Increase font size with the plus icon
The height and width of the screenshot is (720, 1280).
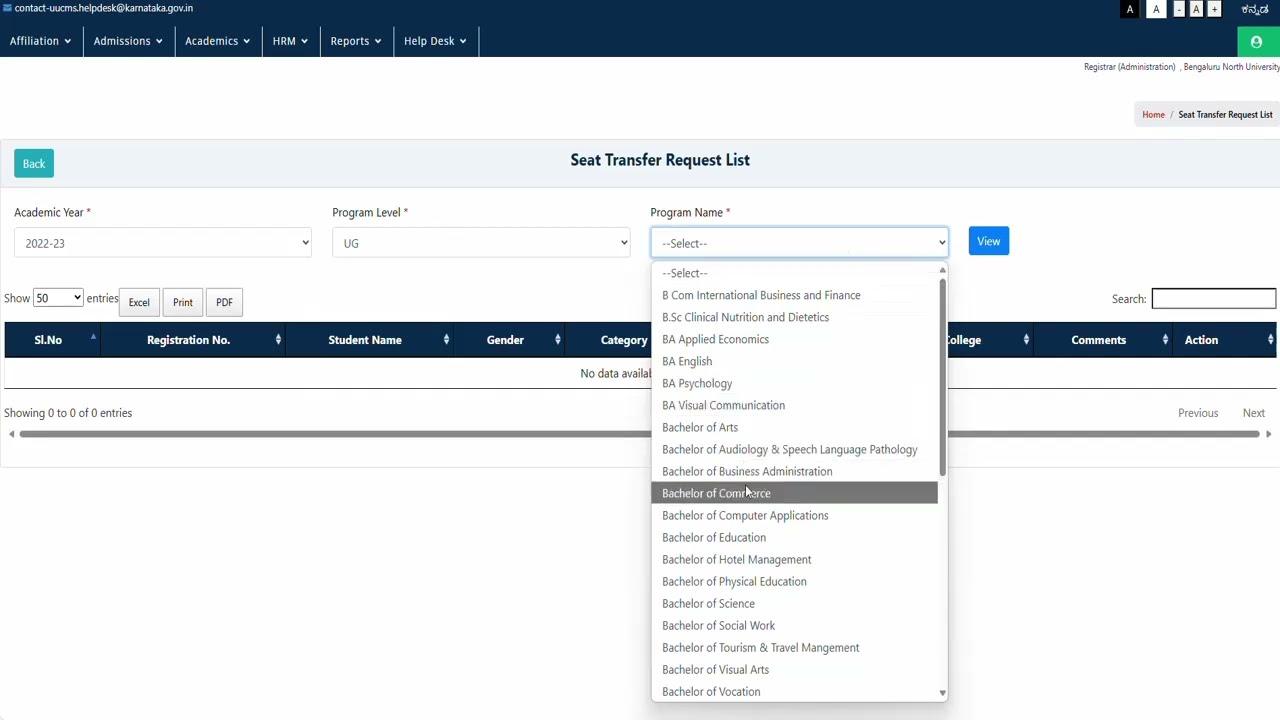(1214, 9)
